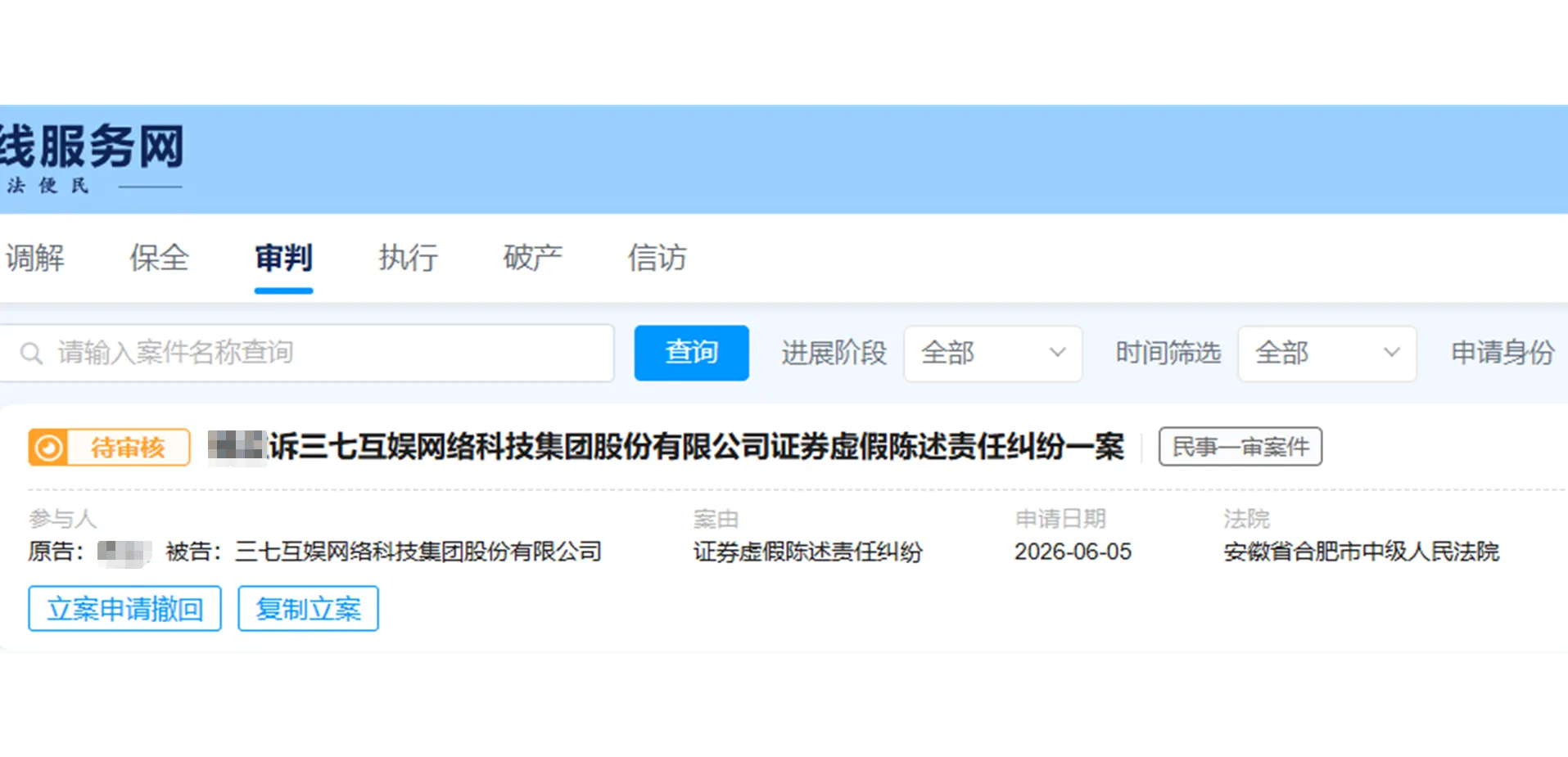
Task: Click the 待审核 status icon
Action: pyautogui.click(x=48, y=448)
